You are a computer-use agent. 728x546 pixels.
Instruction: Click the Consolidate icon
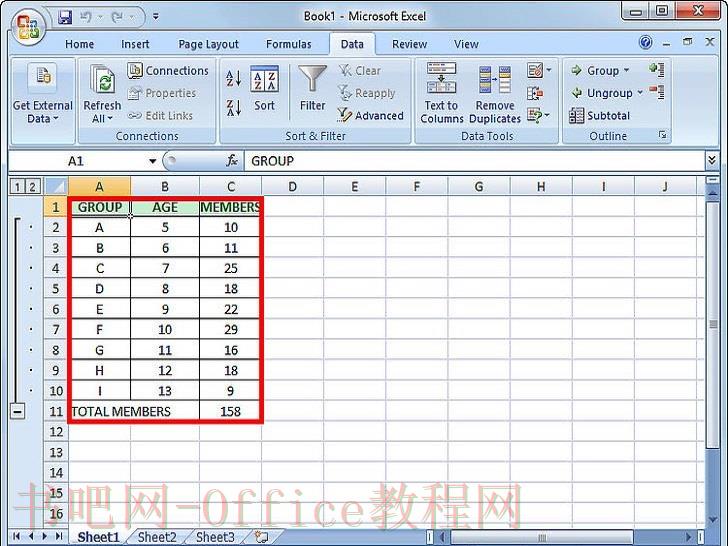pos(535,93)
